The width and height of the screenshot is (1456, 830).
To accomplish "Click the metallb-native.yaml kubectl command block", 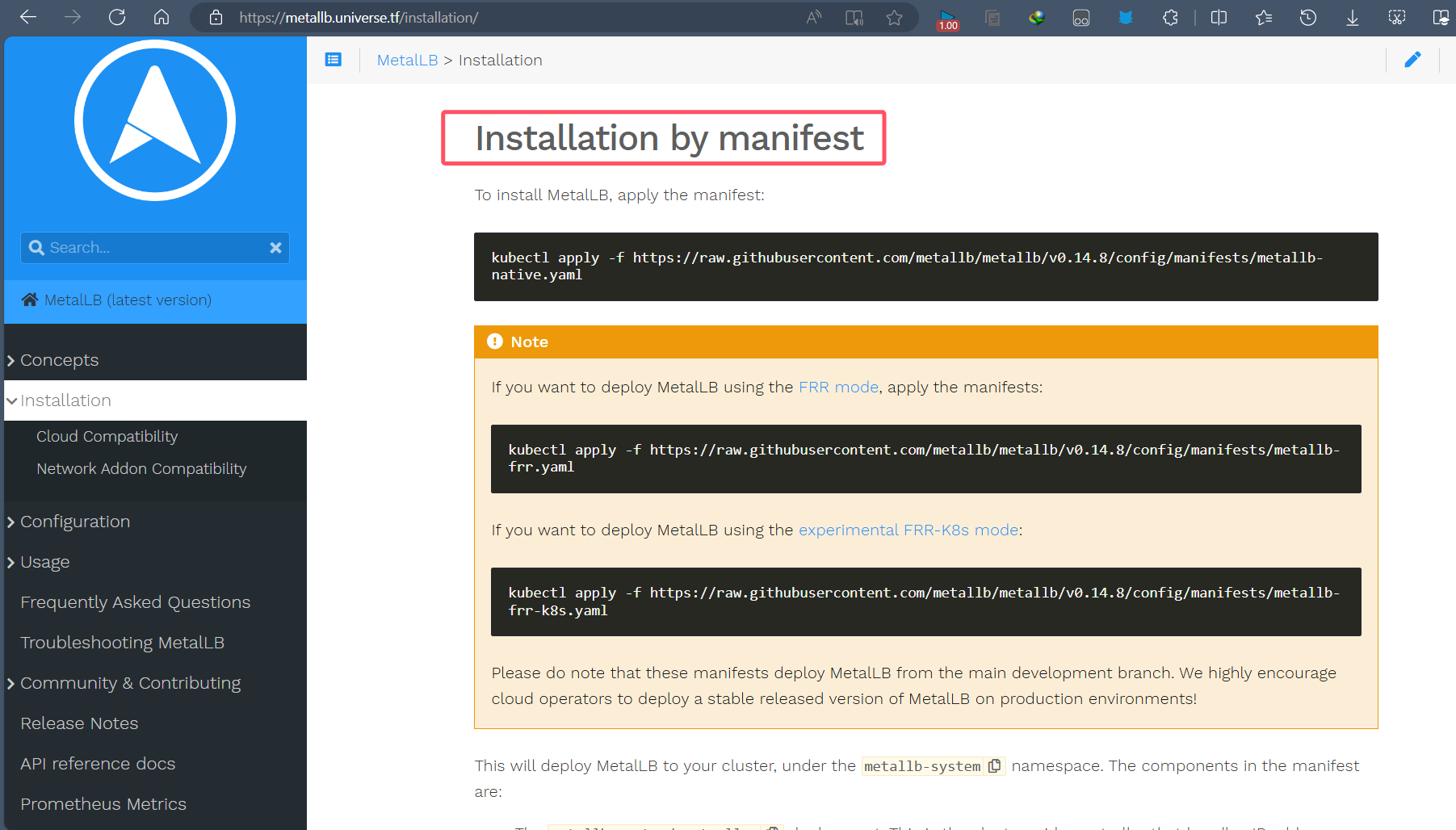I will pos(925,266).
